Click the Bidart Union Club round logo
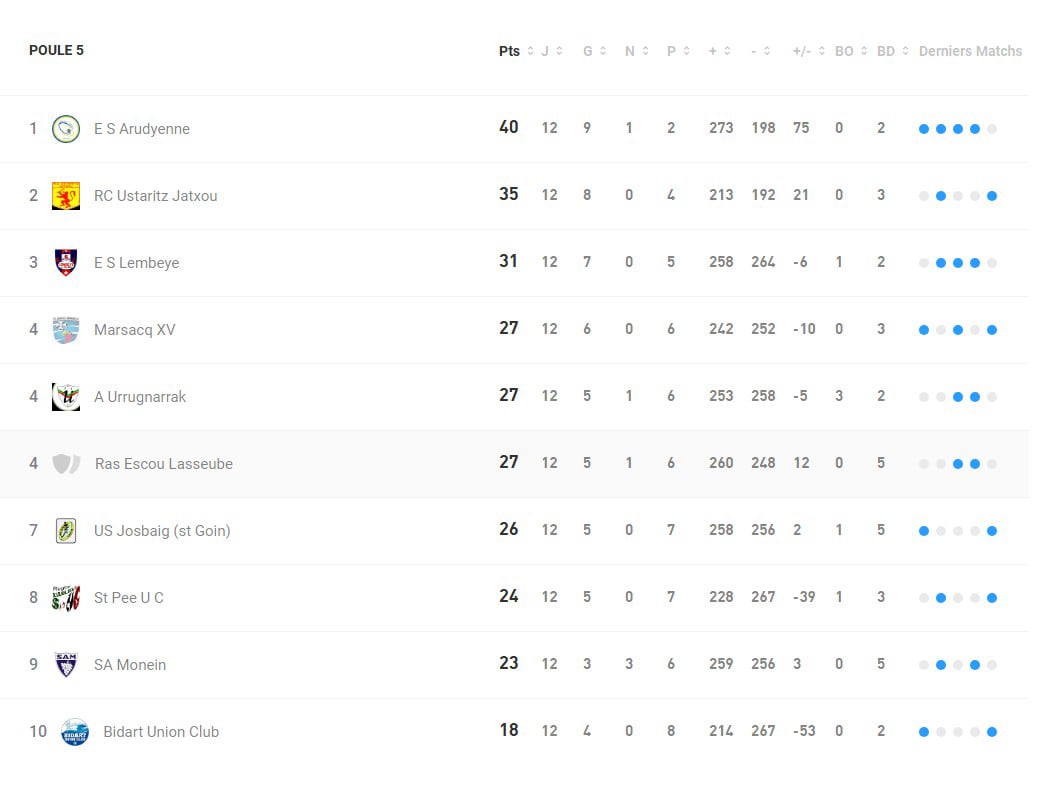This screenshot has height=805, width=1058. tap(75, 732)
